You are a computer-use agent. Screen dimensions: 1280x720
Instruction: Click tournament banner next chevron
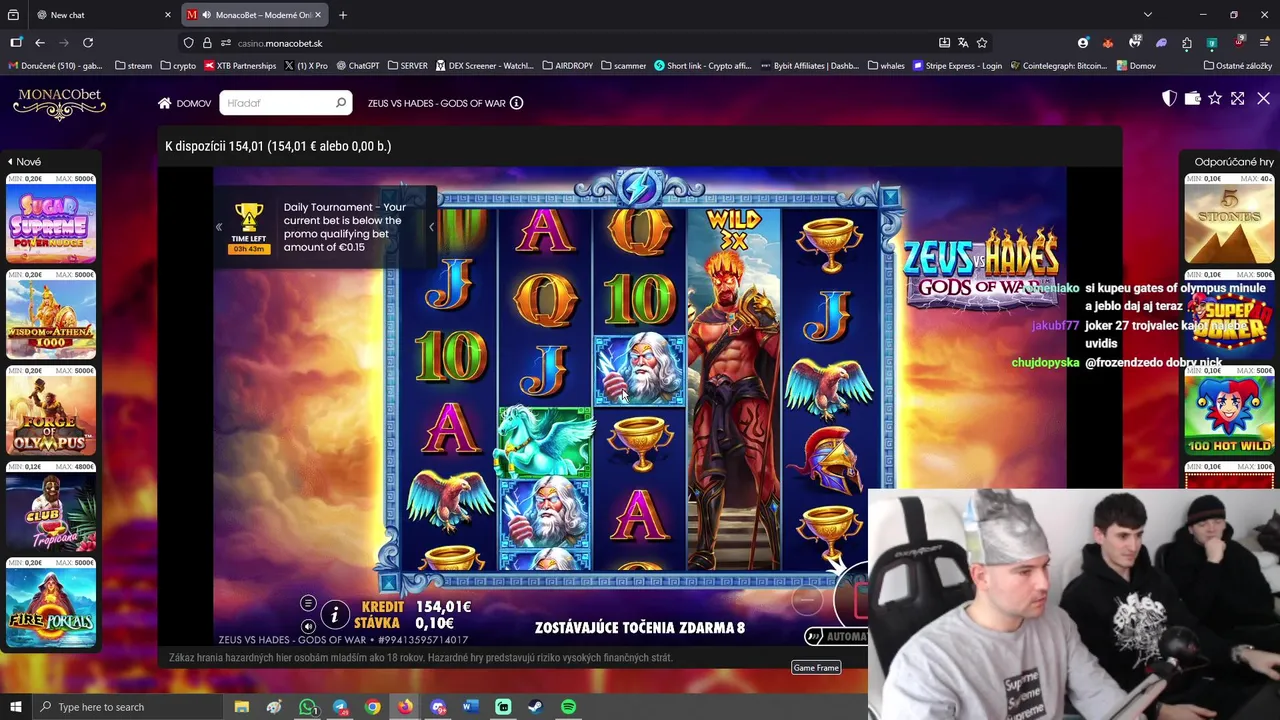coord(431,227)
